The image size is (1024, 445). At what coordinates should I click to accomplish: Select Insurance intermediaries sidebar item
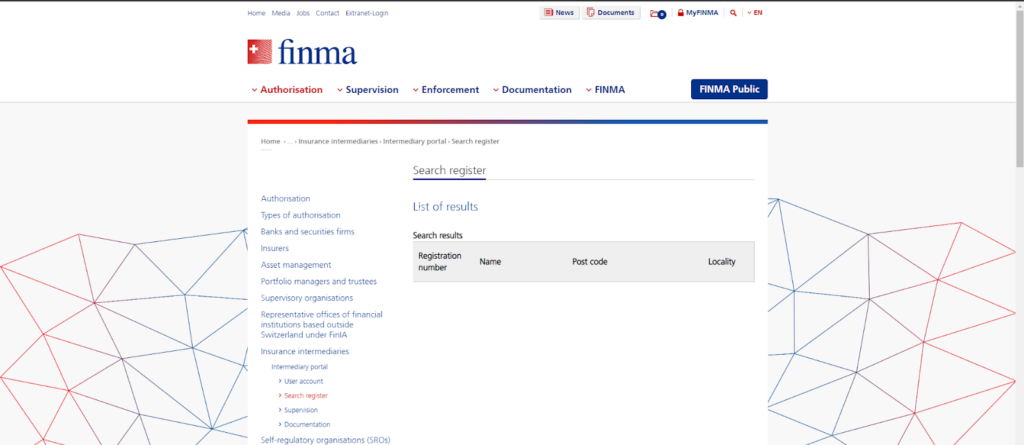(304, 352)
